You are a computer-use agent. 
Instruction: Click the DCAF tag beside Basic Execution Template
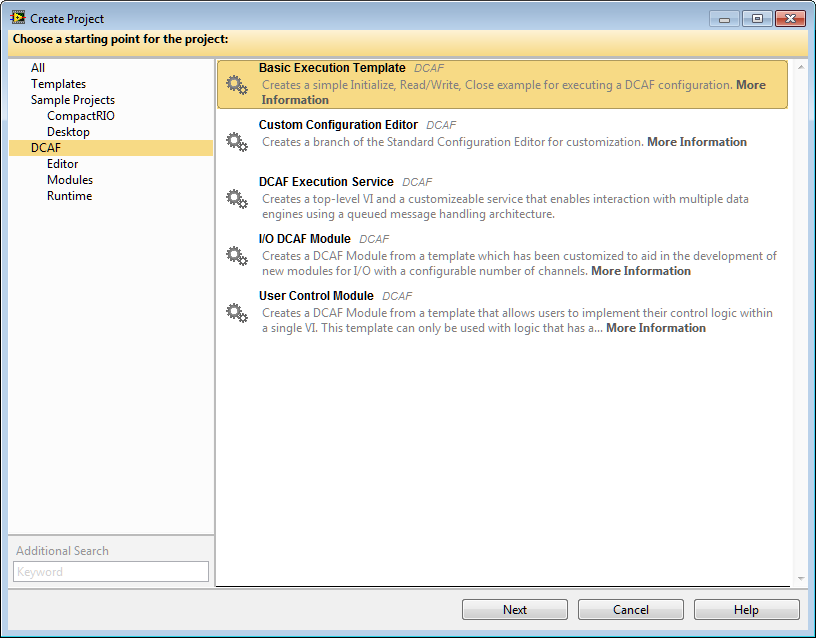tap(429, 68)
